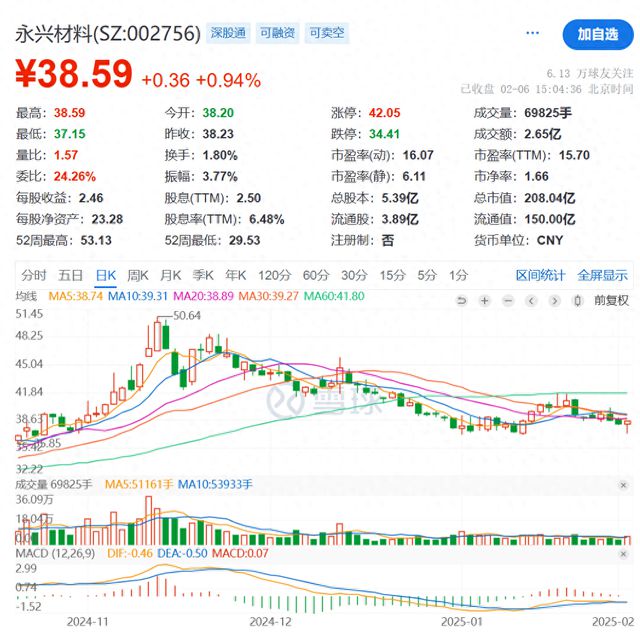Zoom out the K-line chart with minus icon
This screenshot has width=640, height=636.
point(508,301)
